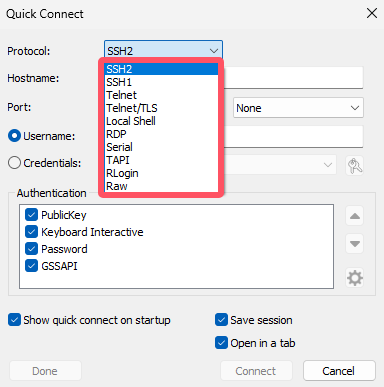Viewport: 384px width, 387px height.
Task: Toggle Show quick connect on startup
Action: [x=14, y=320]
